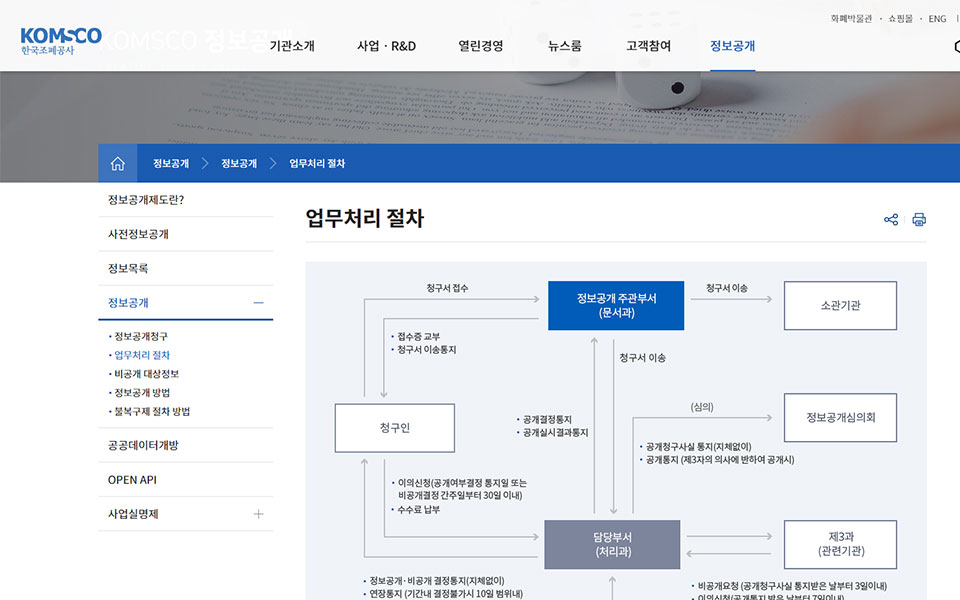The height and width of the screenshot is (600, 960).
Task: Expand the 사업실명제 sidebar section
Action: (258, 514)
